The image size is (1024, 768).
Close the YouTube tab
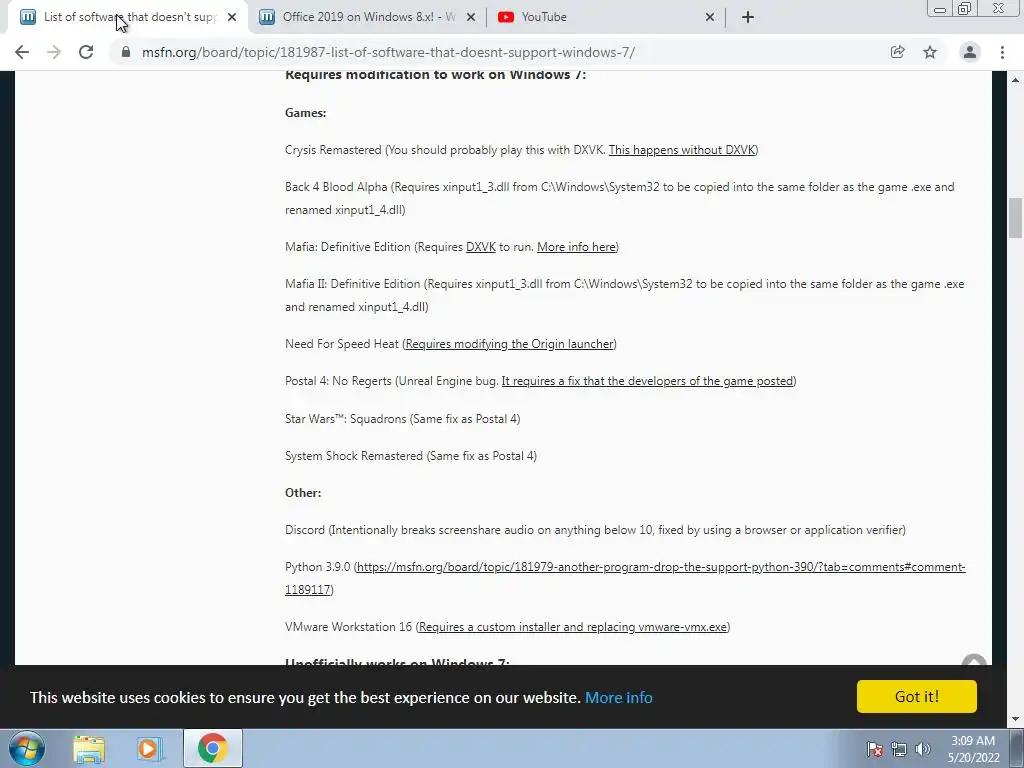click(x=710, y=17)
